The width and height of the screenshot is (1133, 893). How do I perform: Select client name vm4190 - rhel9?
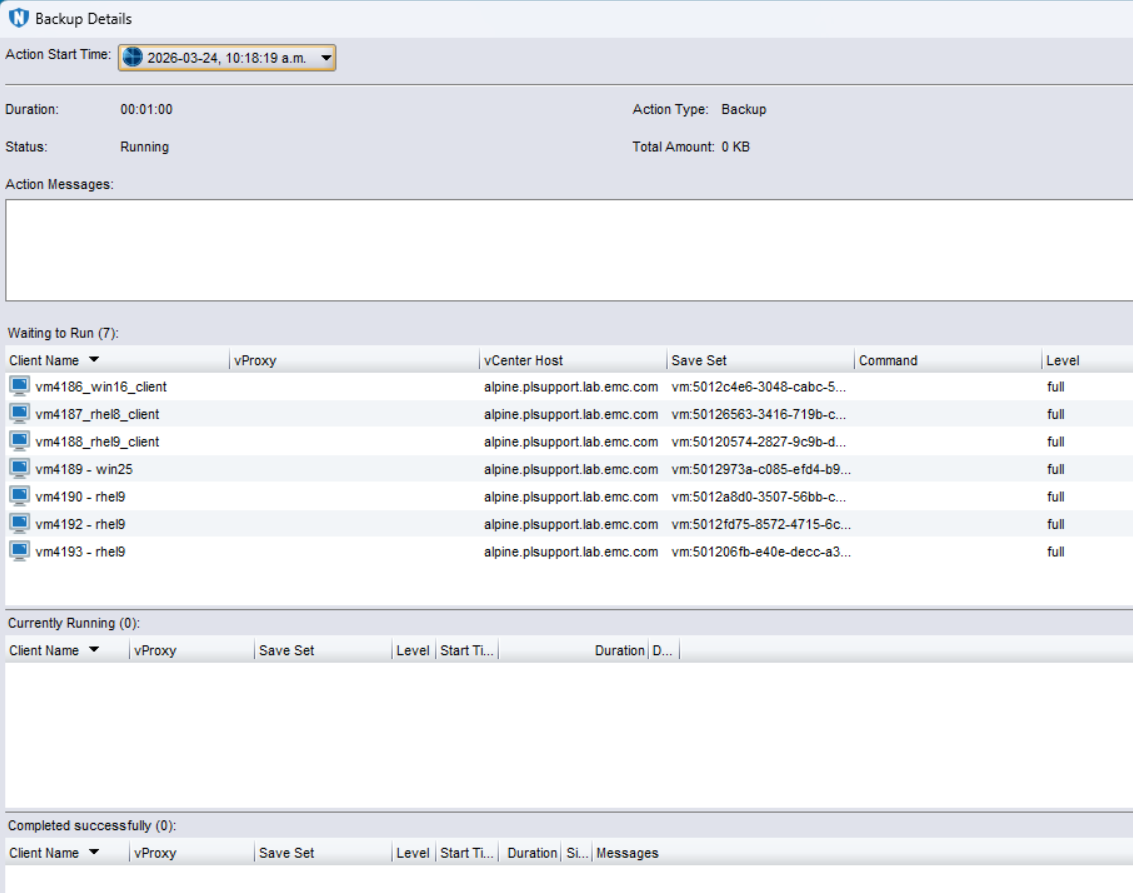click(80, 496)
